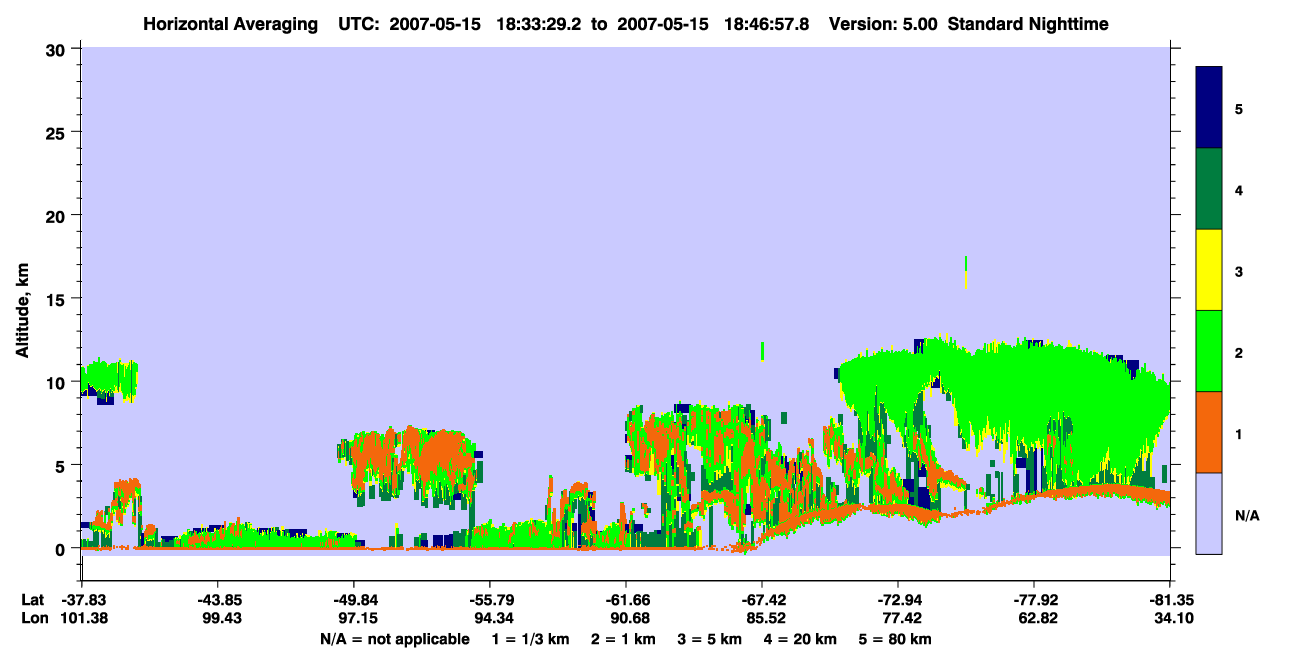This screenshot has width=1300, height=667.
Task: Click the N/A = not applicable legend text
Action: [x=394, y=639]
